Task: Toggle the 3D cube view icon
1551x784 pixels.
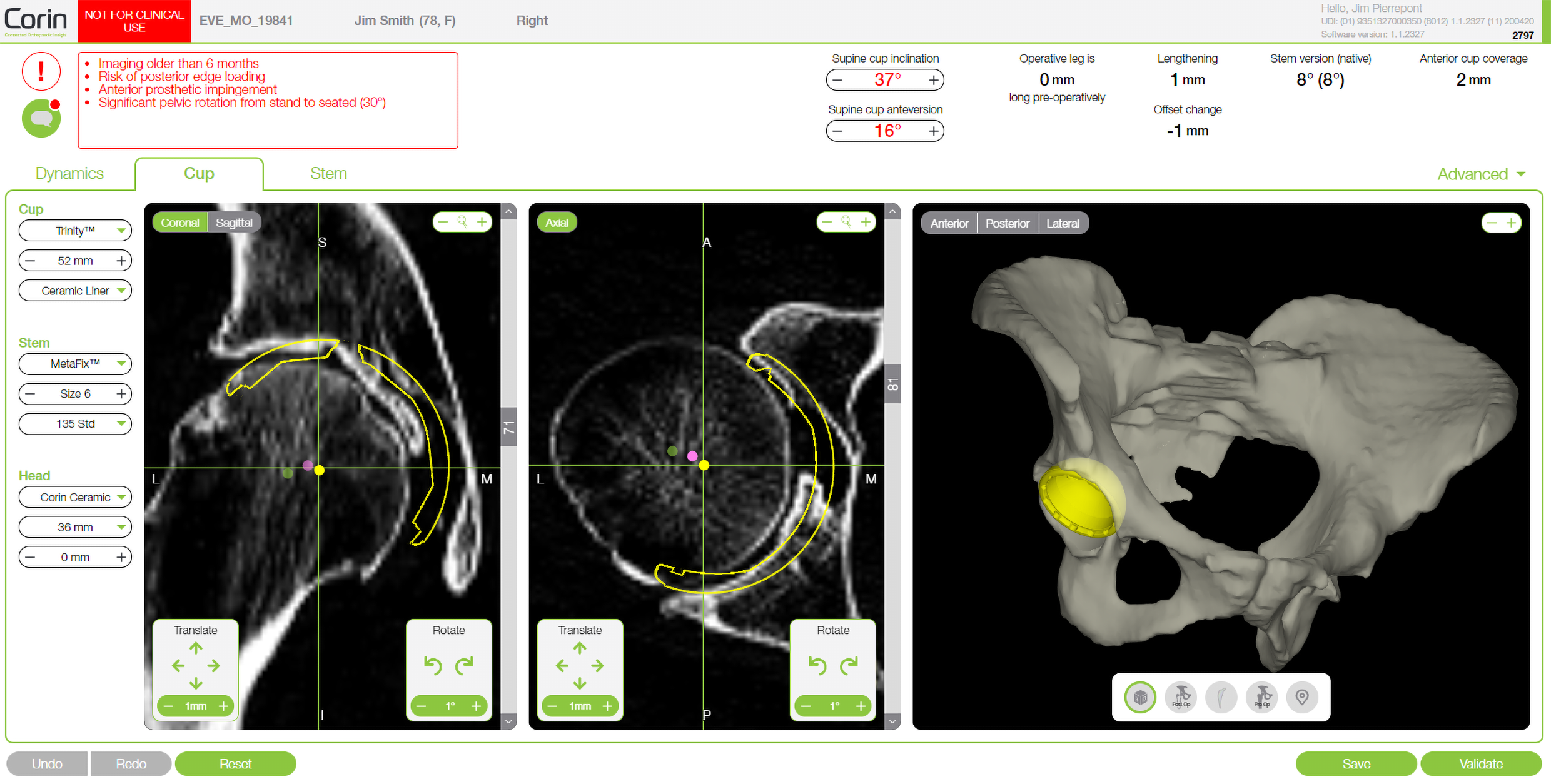Action: [1140, 697]
